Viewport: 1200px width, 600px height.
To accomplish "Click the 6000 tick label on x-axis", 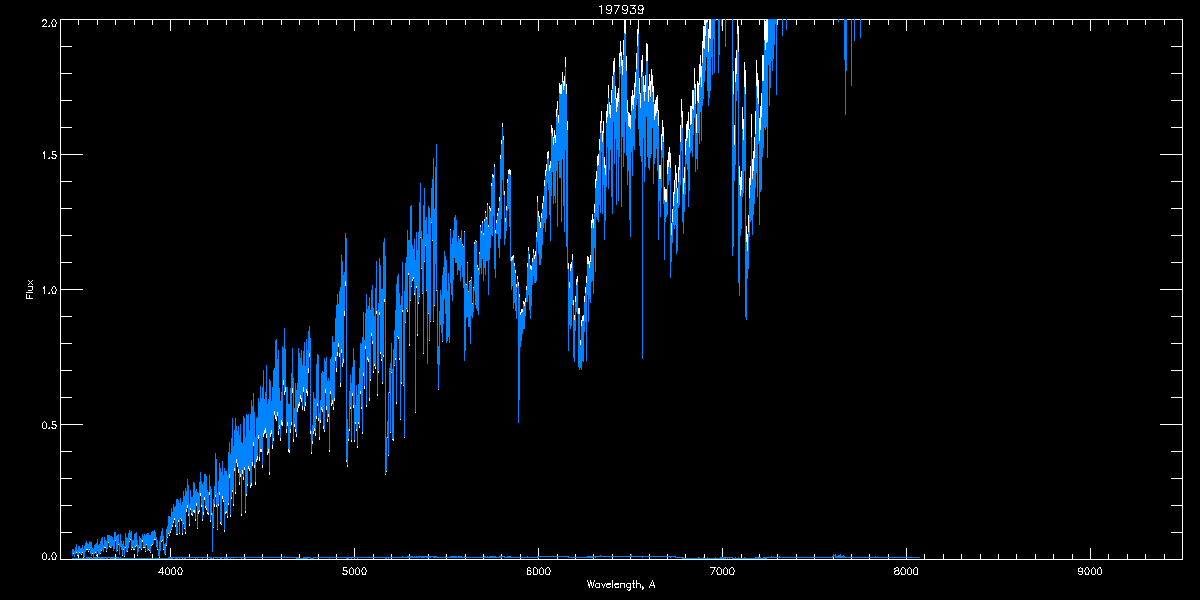I will click(x=538, y=572).
